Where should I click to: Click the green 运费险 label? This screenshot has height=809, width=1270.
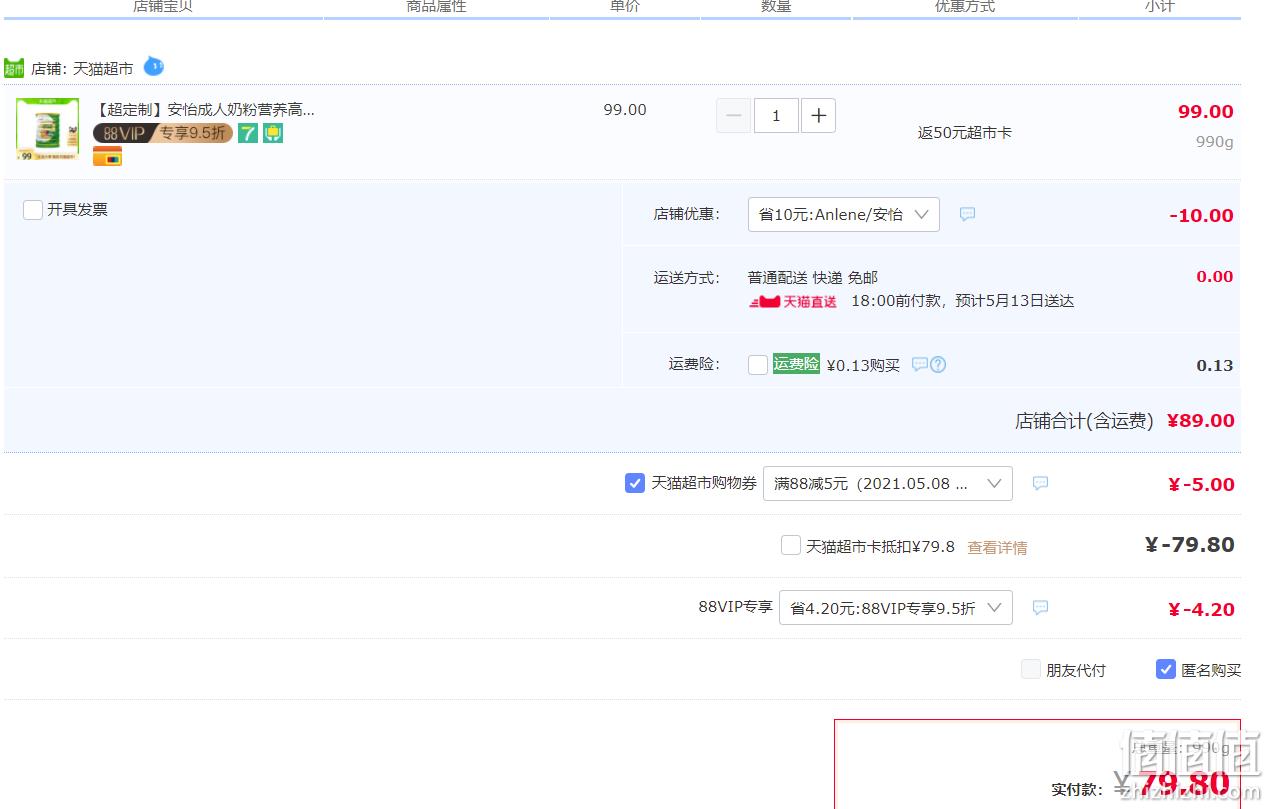[796, 364]
